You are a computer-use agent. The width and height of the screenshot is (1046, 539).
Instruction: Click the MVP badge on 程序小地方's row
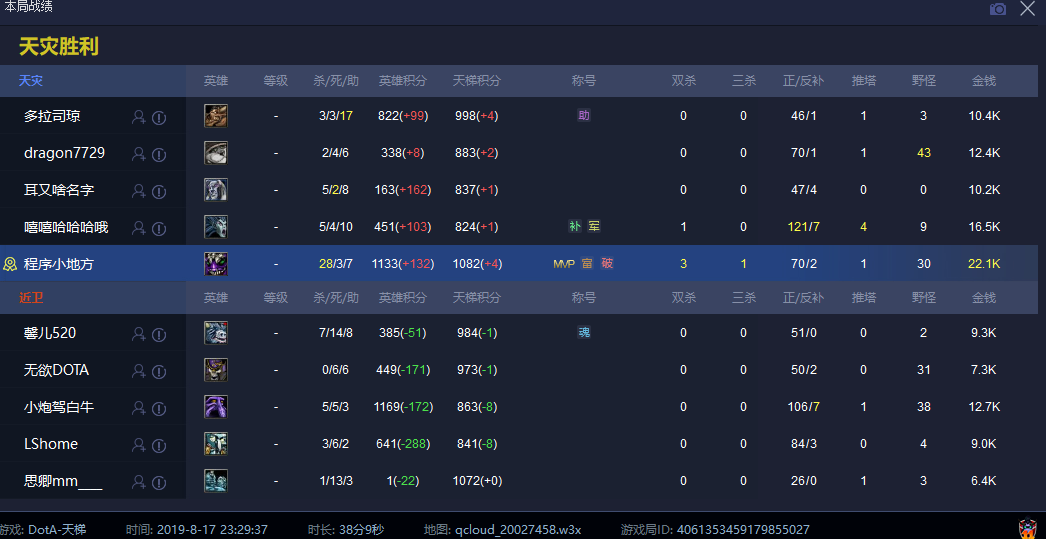[564, 264]
